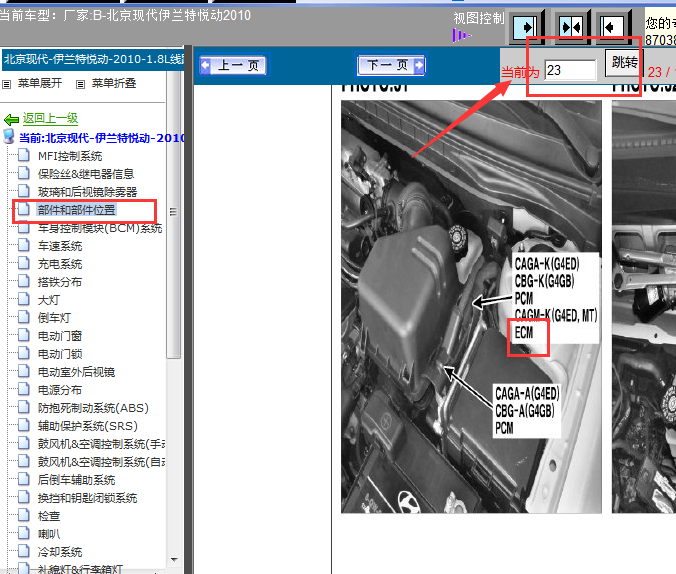Click the tree scrollbar down arrow
This screenshot has width=676, height=574.
[x=174, y=560]
